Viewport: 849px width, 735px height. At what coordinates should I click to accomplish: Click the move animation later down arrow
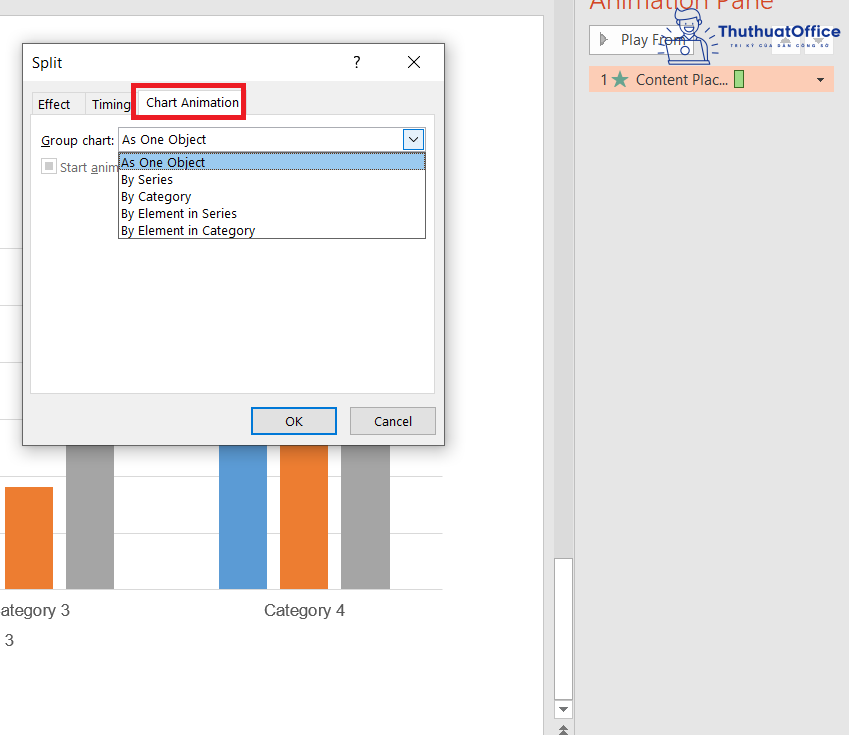(x=818, y=40)
